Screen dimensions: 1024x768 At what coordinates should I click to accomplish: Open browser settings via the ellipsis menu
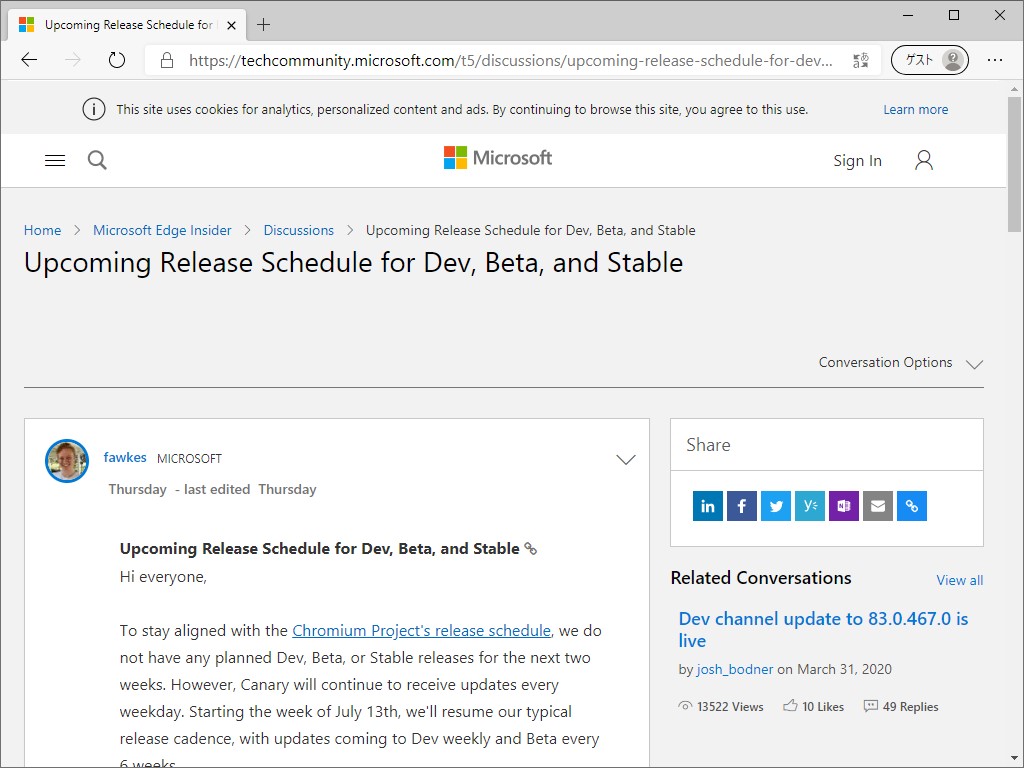[996, 60]
